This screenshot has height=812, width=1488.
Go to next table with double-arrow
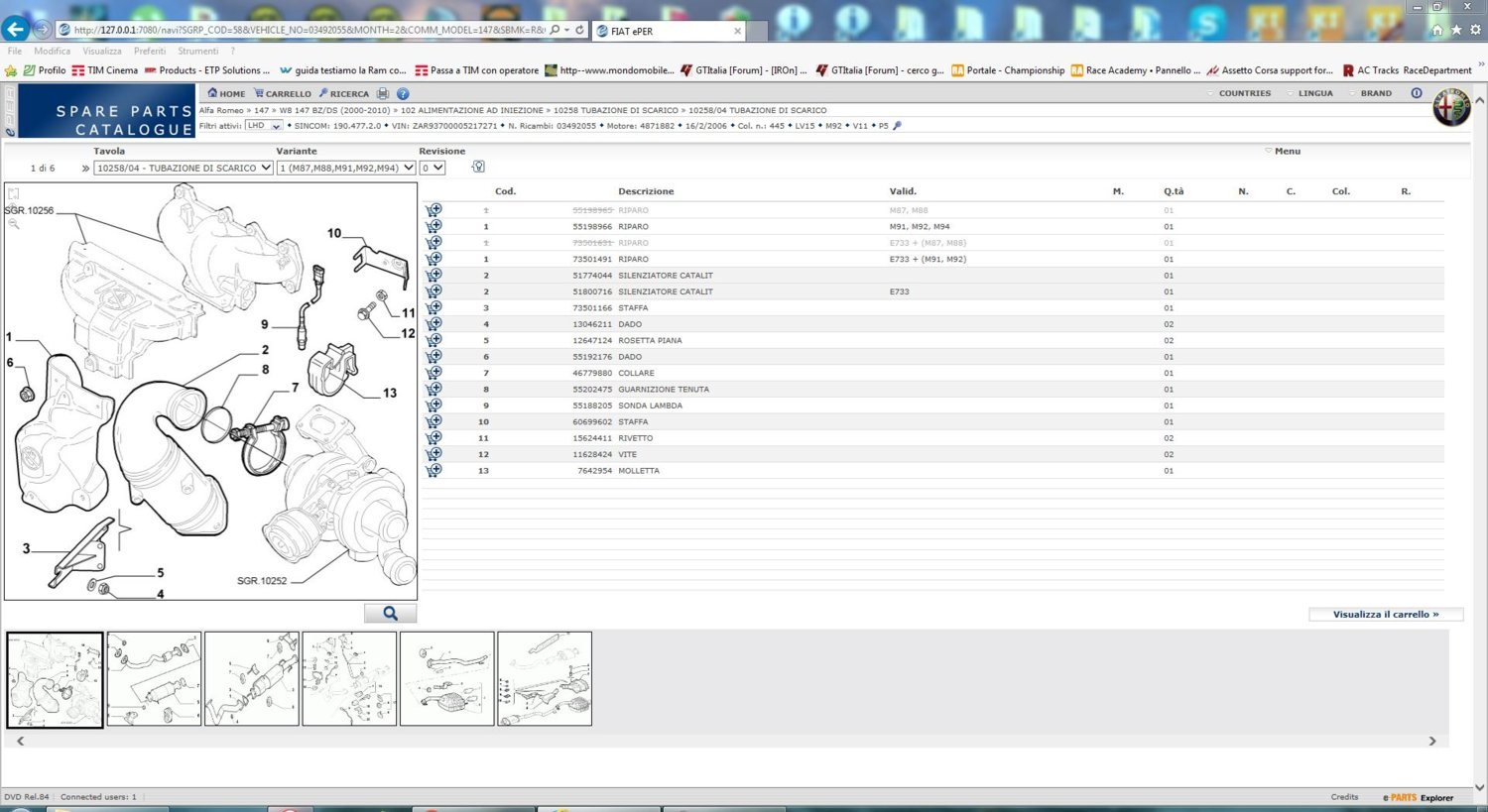85,169
